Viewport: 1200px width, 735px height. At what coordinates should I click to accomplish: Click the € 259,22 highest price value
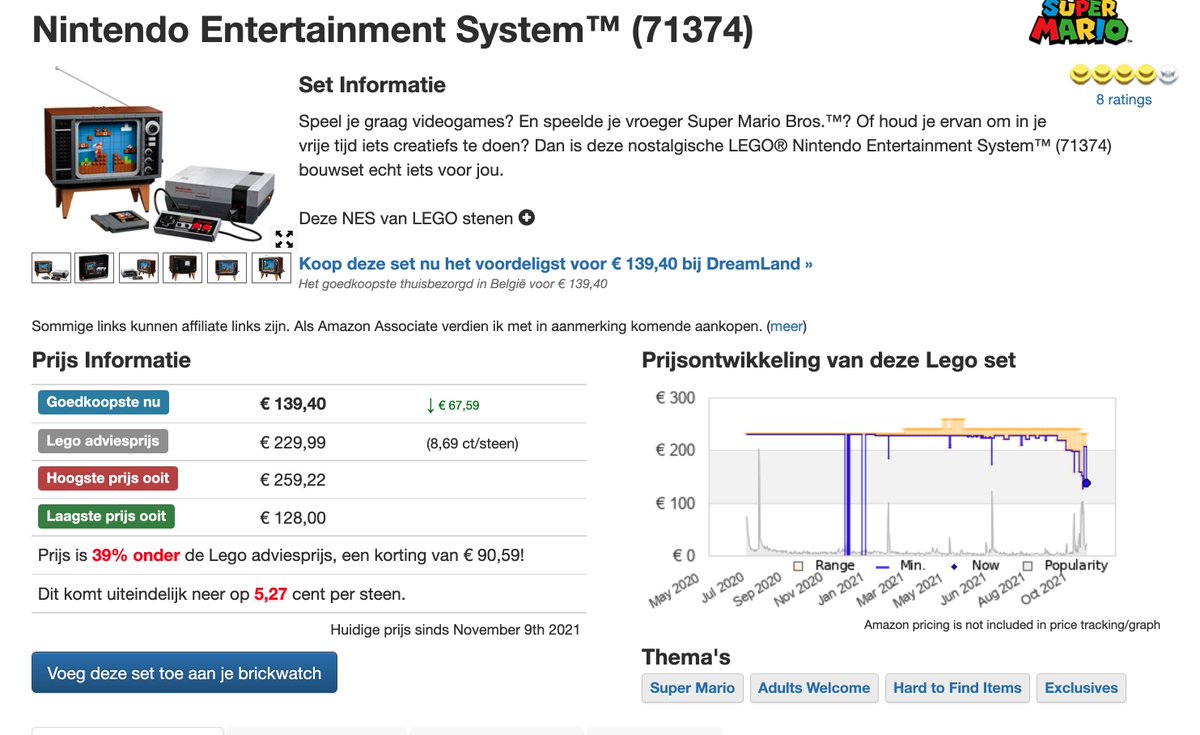(x=293, y=480)
